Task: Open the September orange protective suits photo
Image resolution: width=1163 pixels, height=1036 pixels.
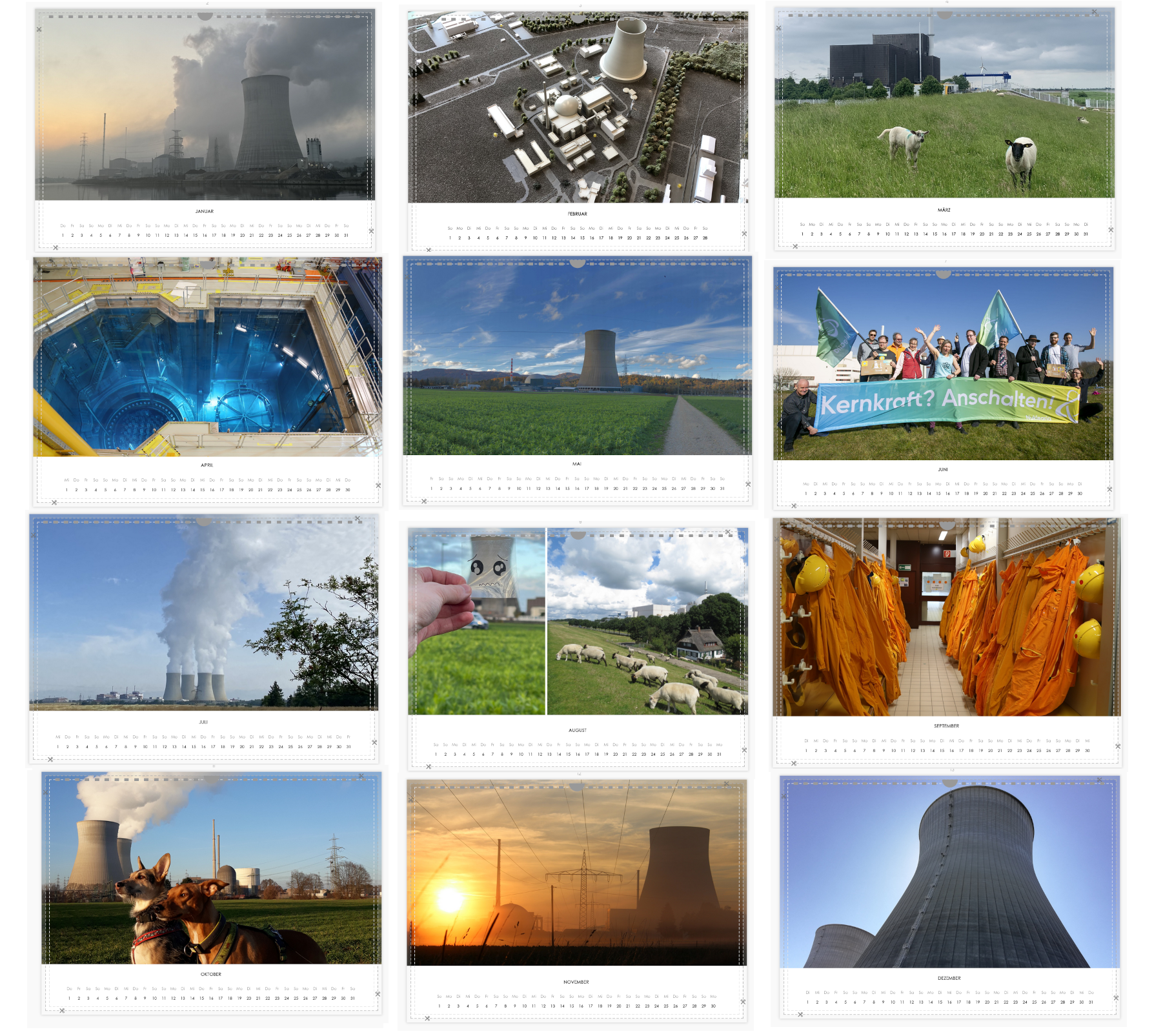Action: pos(946,618)
